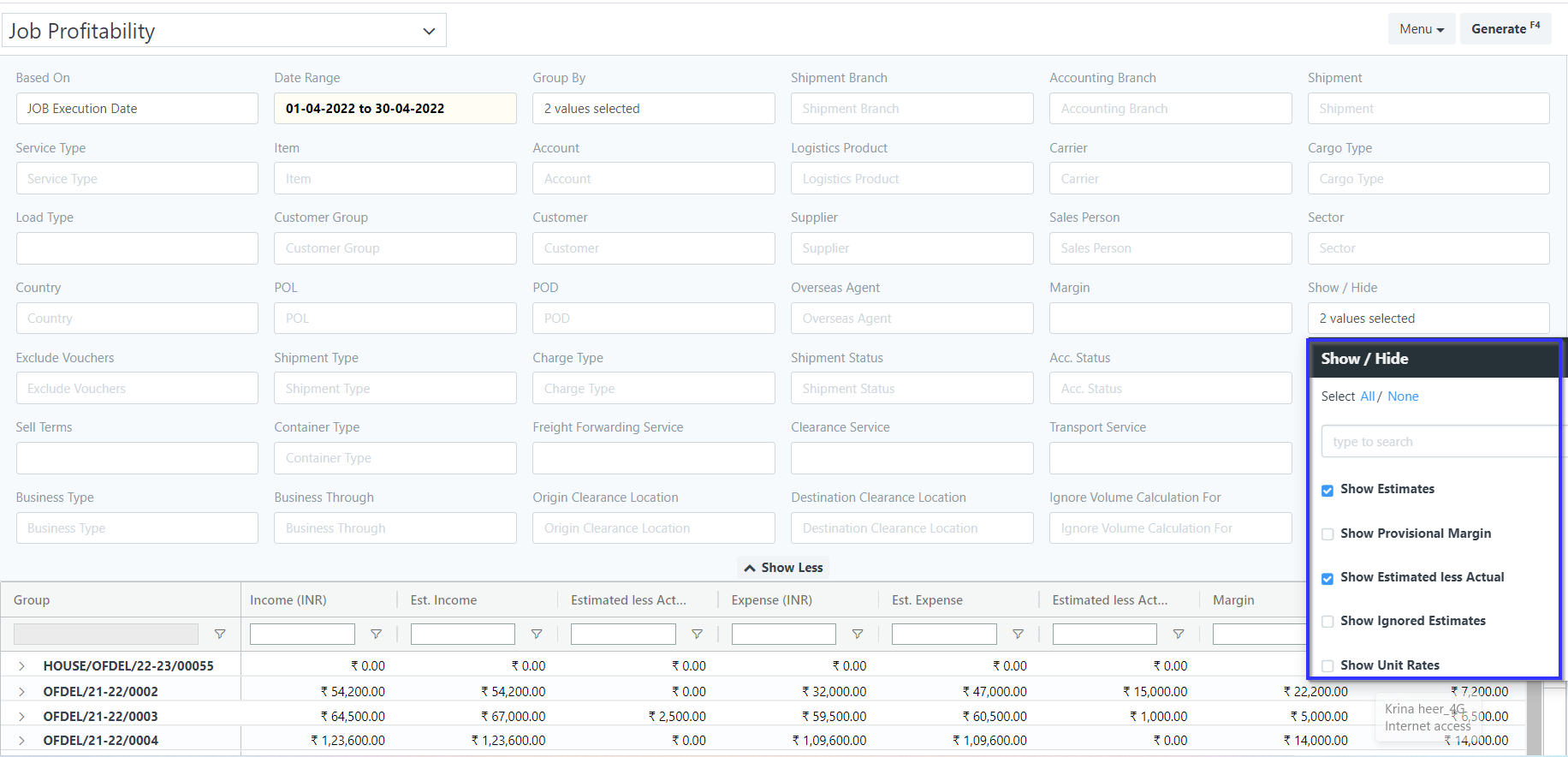This screenshot has height=757, width=1568.
Task: Expand row OFDEL/21-22/0002
Action: [x=21, y=692]
